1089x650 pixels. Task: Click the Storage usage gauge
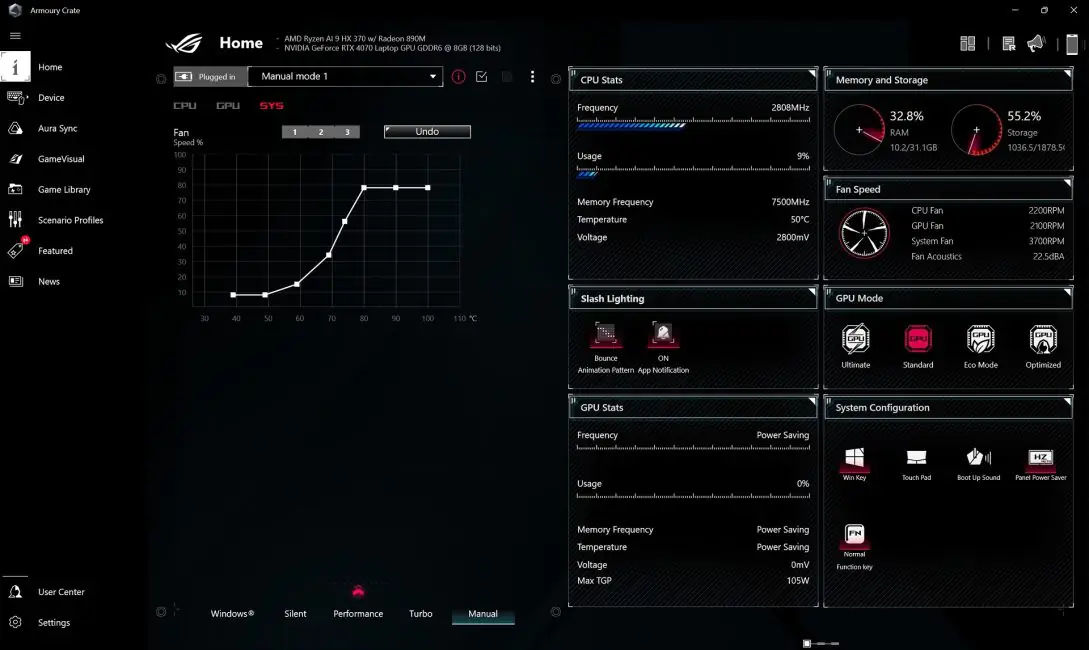(x=976, y=130)
